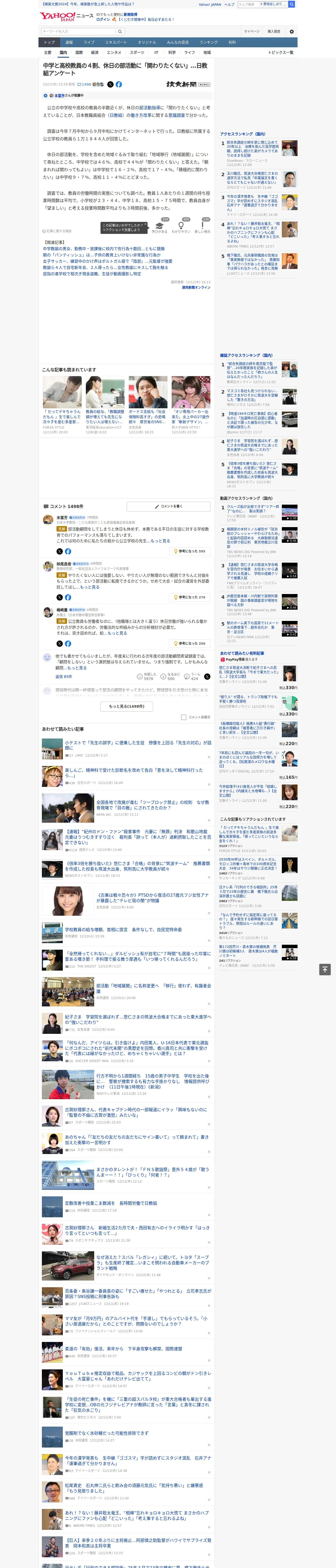Share 妹尾昌俊's comment on Facebook
The image size is (336, 1568).
68,597
